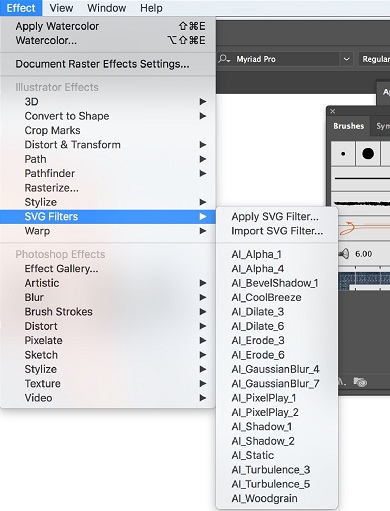This screenshot has width=390, height=511.
Task: Apply the AI_Alpha_1 filter
Action: coord(277,254)
